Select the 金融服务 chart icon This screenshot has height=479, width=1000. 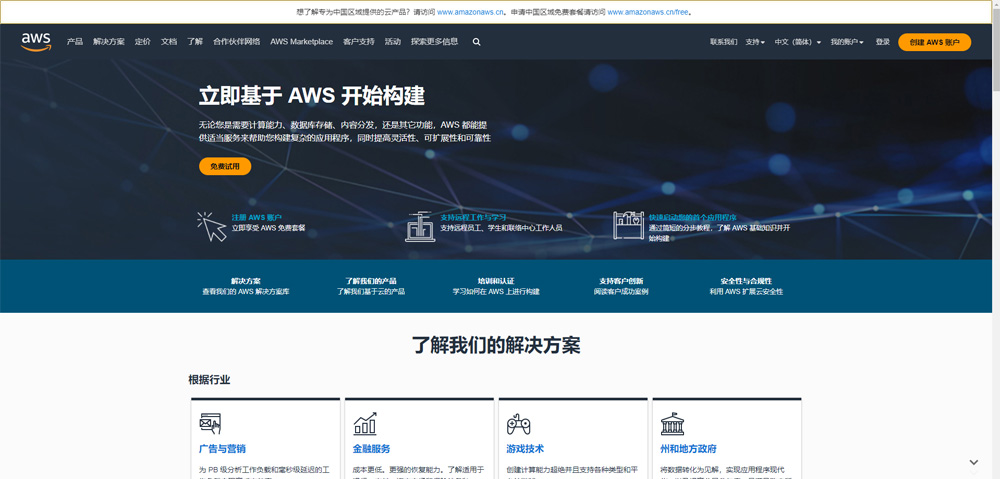pyautogui.click(x=365, y=423)
